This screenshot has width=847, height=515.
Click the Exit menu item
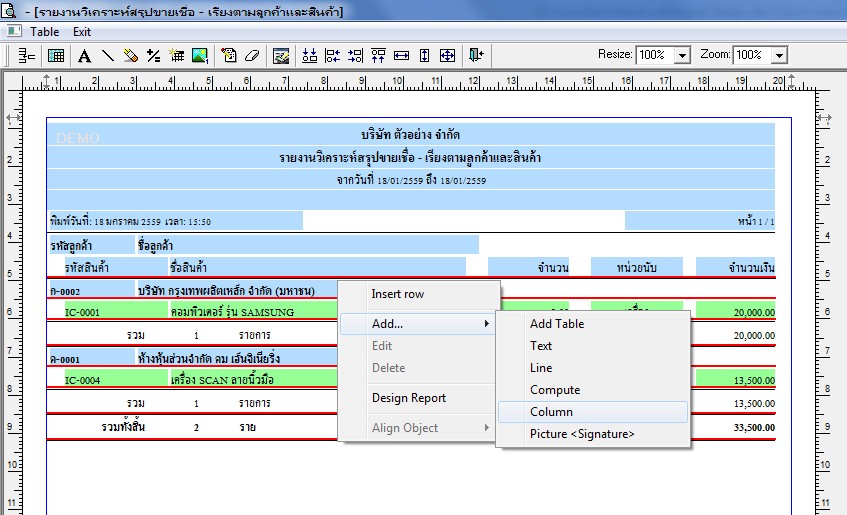click(82, 32)
